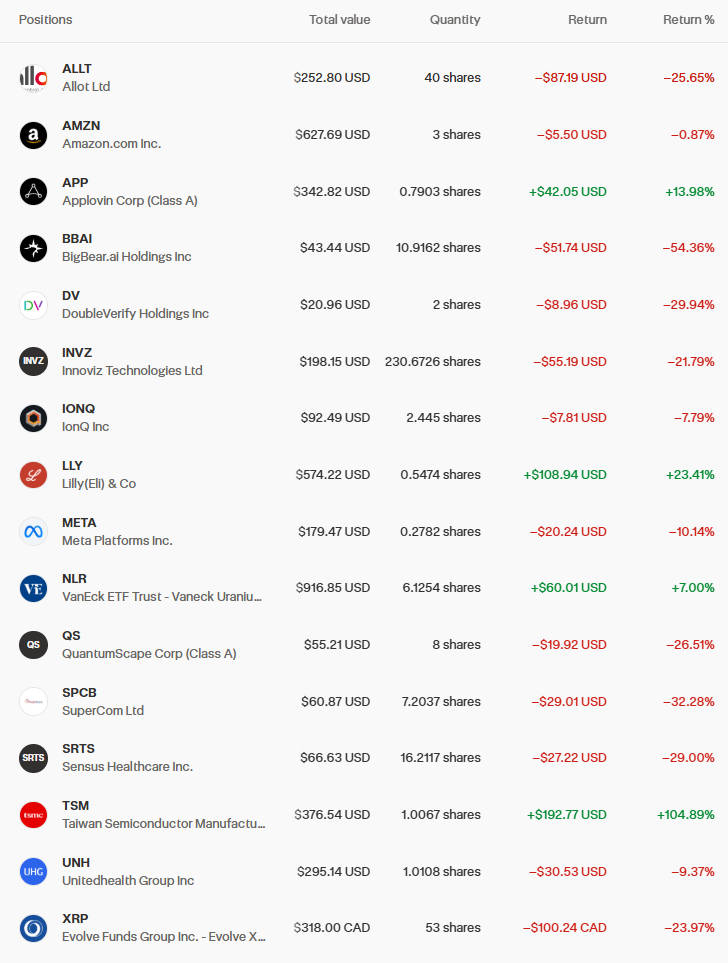Click the Meta infinity logo icon

[34, 532]
